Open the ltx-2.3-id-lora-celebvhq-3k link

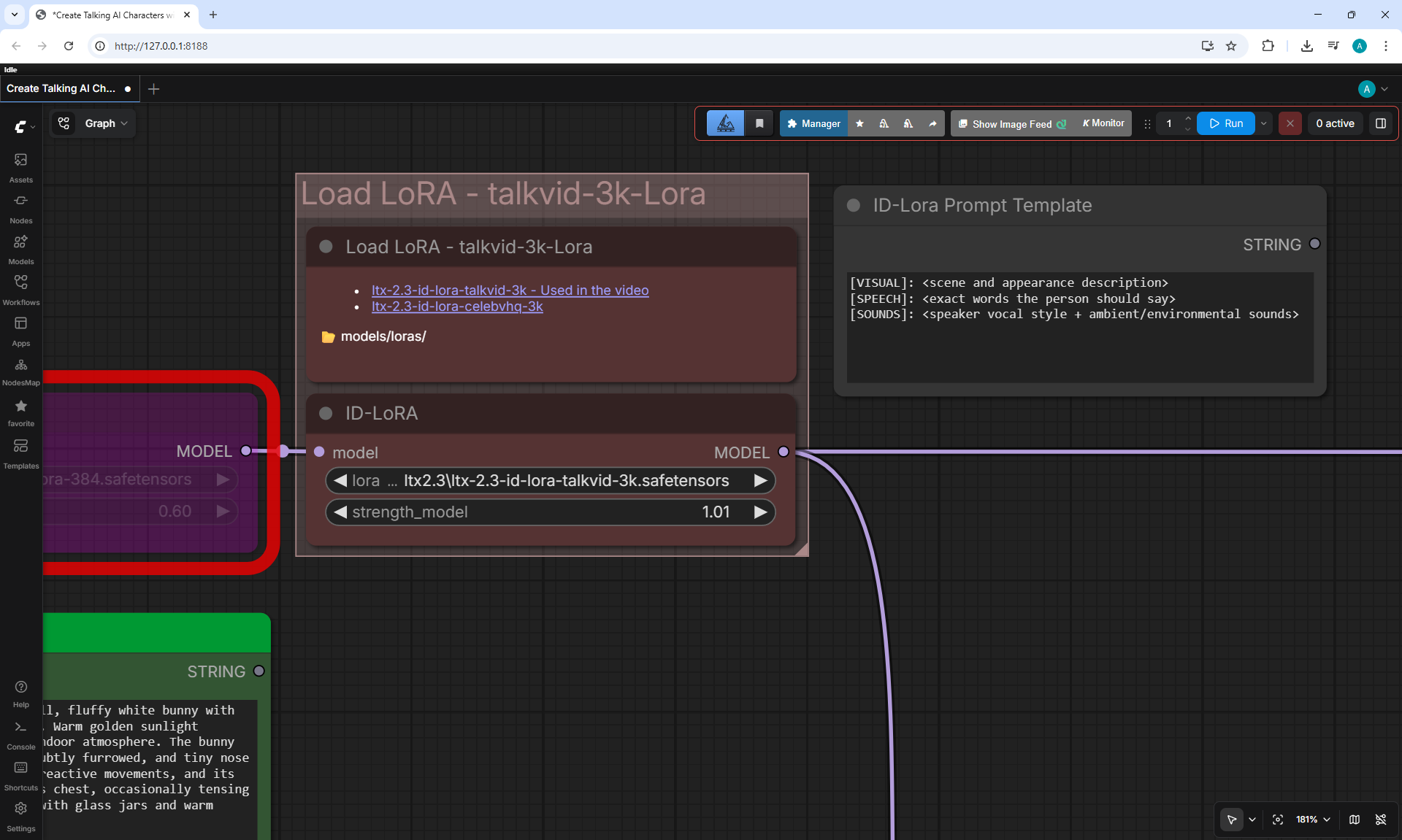click(457, 307)
